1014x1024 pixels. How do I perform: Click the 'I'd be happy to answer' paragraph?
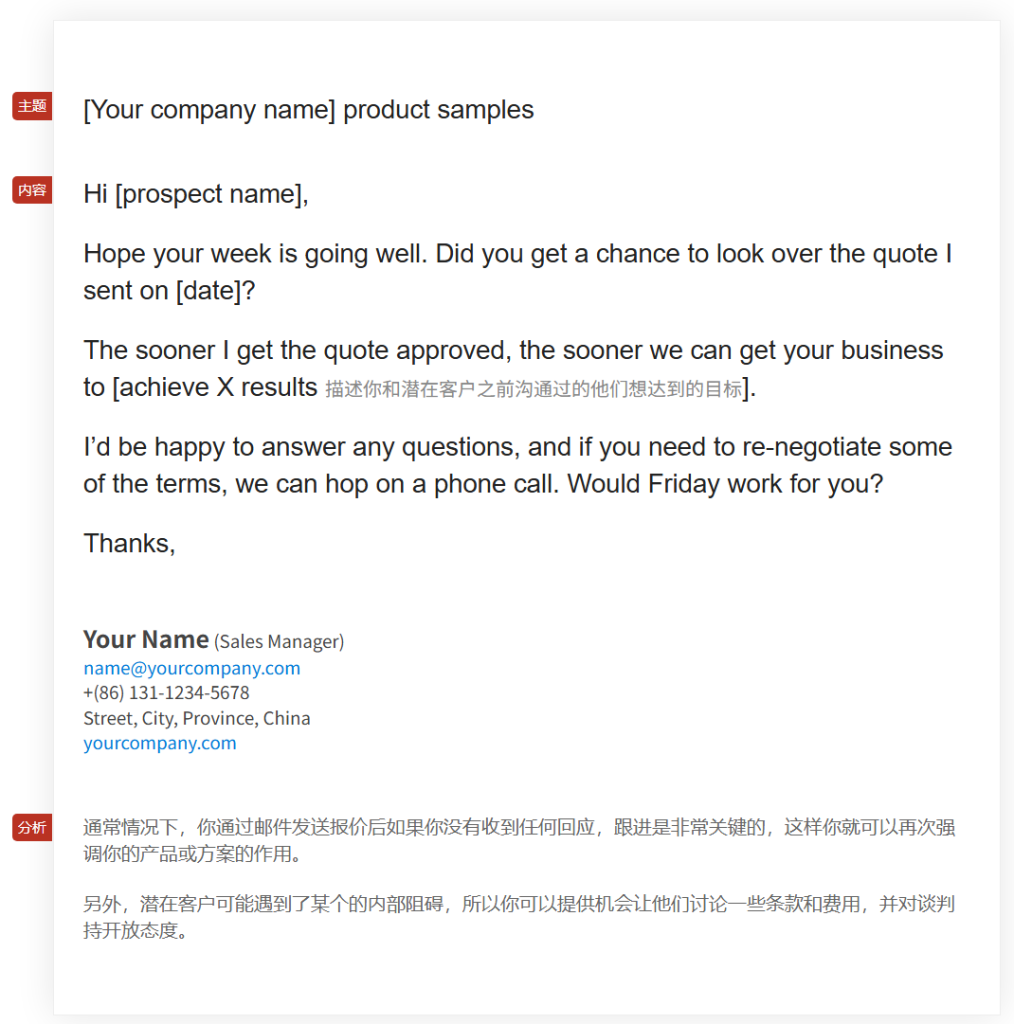517,465
